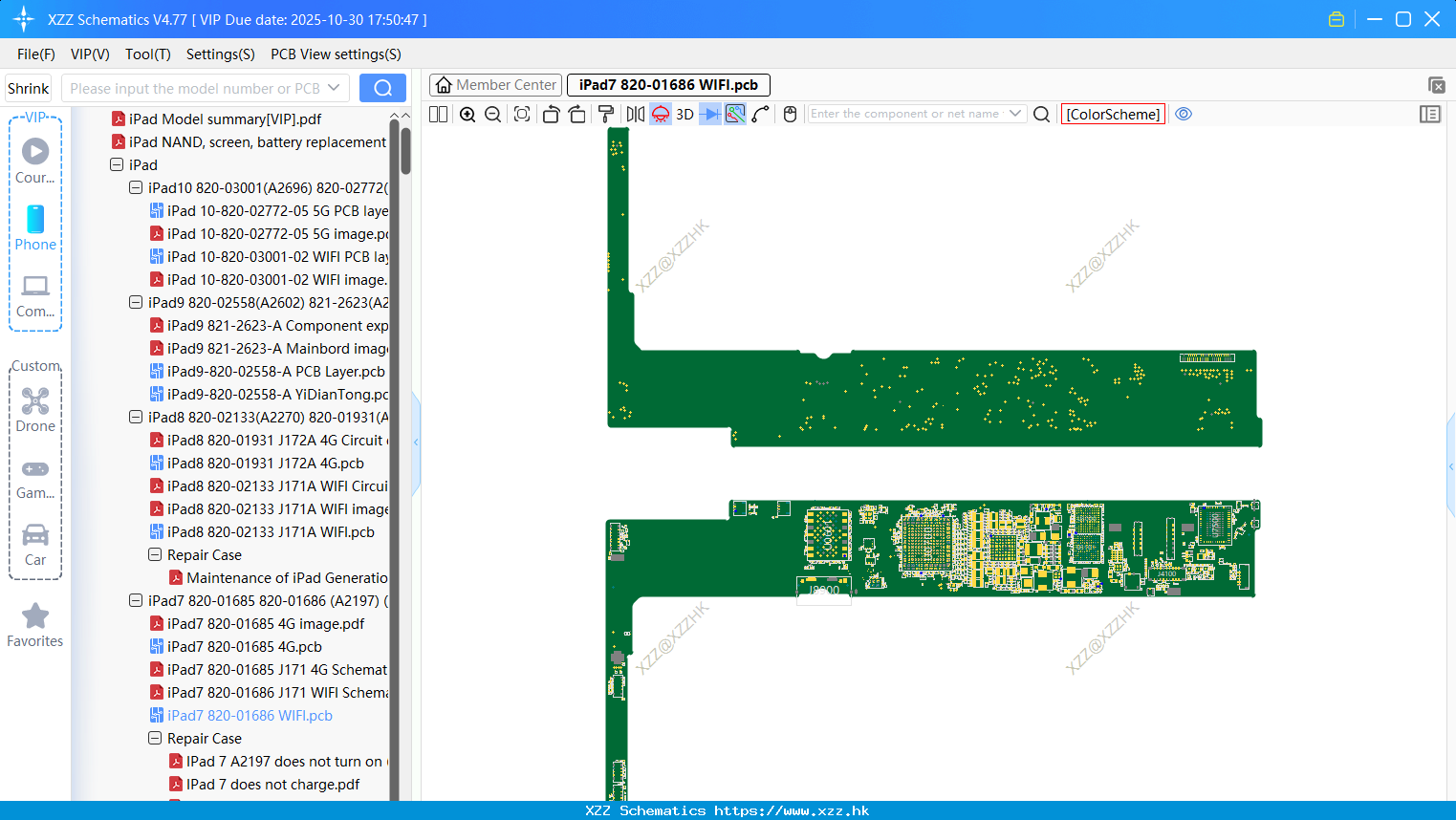Open the Tool(T) menu
The height and width of the screenshot is (820, 1456).
pos(148,54)
